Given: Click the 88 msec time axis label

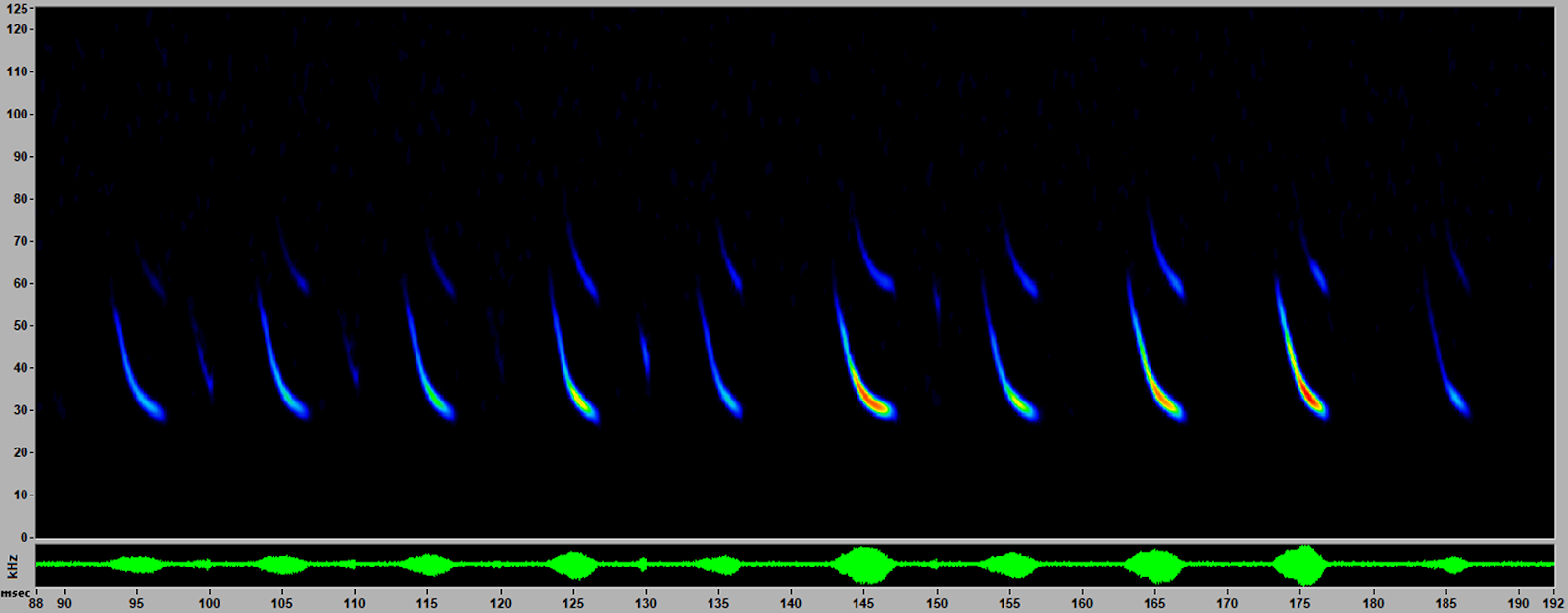Looking at the screenshot, I should click(x=35, y=603).
